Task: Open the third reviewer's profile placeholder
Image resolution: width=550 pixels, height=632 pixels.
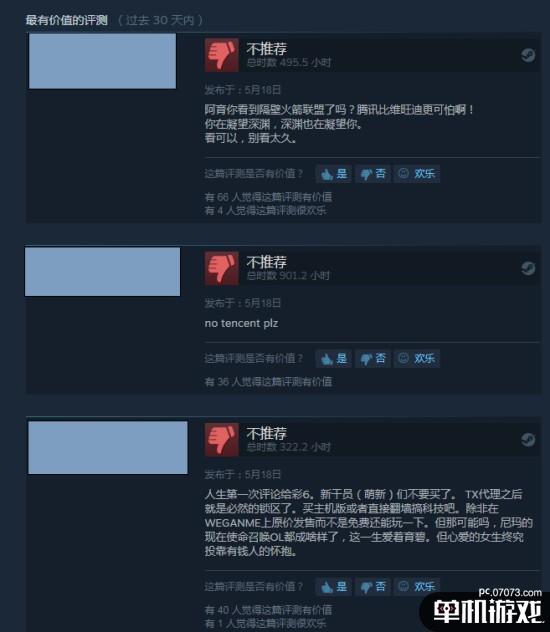Action: click(x=108, y=448)
